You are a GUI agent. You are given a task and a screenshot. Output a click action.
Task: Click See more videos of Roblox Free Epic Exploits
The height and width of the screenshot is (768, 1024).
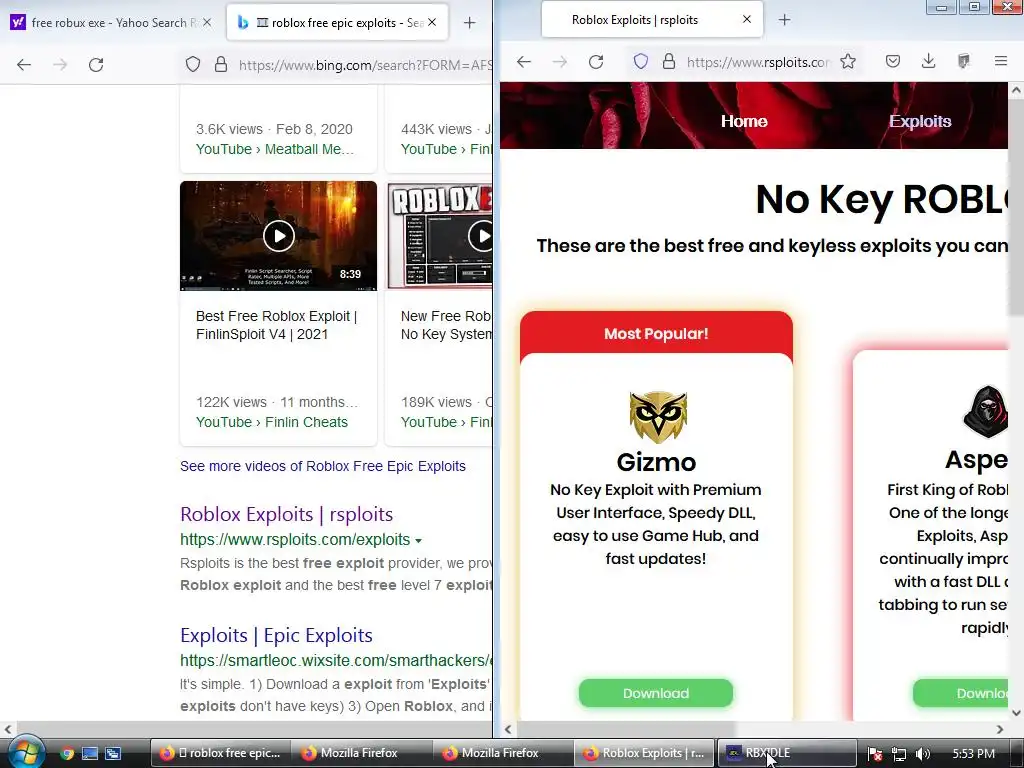(x=323, y=466)
